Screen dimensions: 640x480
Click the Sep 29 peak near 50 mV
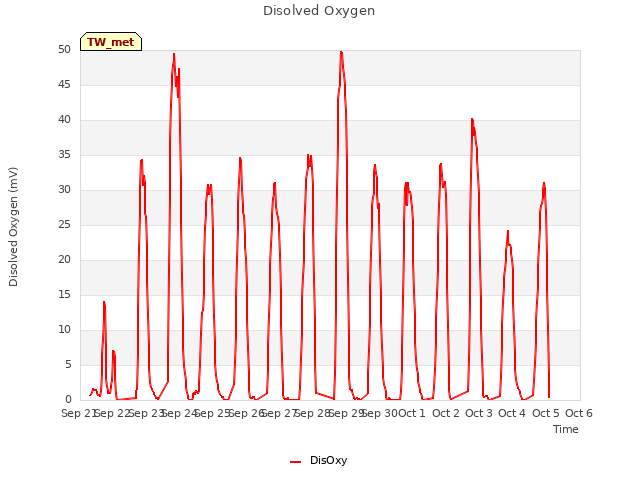[x=341, y=52]
